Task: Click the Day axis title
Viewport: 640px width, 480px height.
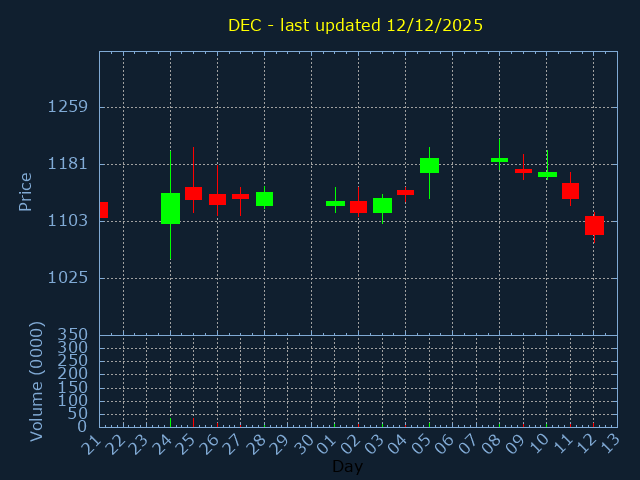Action: (x=347, y=466)
